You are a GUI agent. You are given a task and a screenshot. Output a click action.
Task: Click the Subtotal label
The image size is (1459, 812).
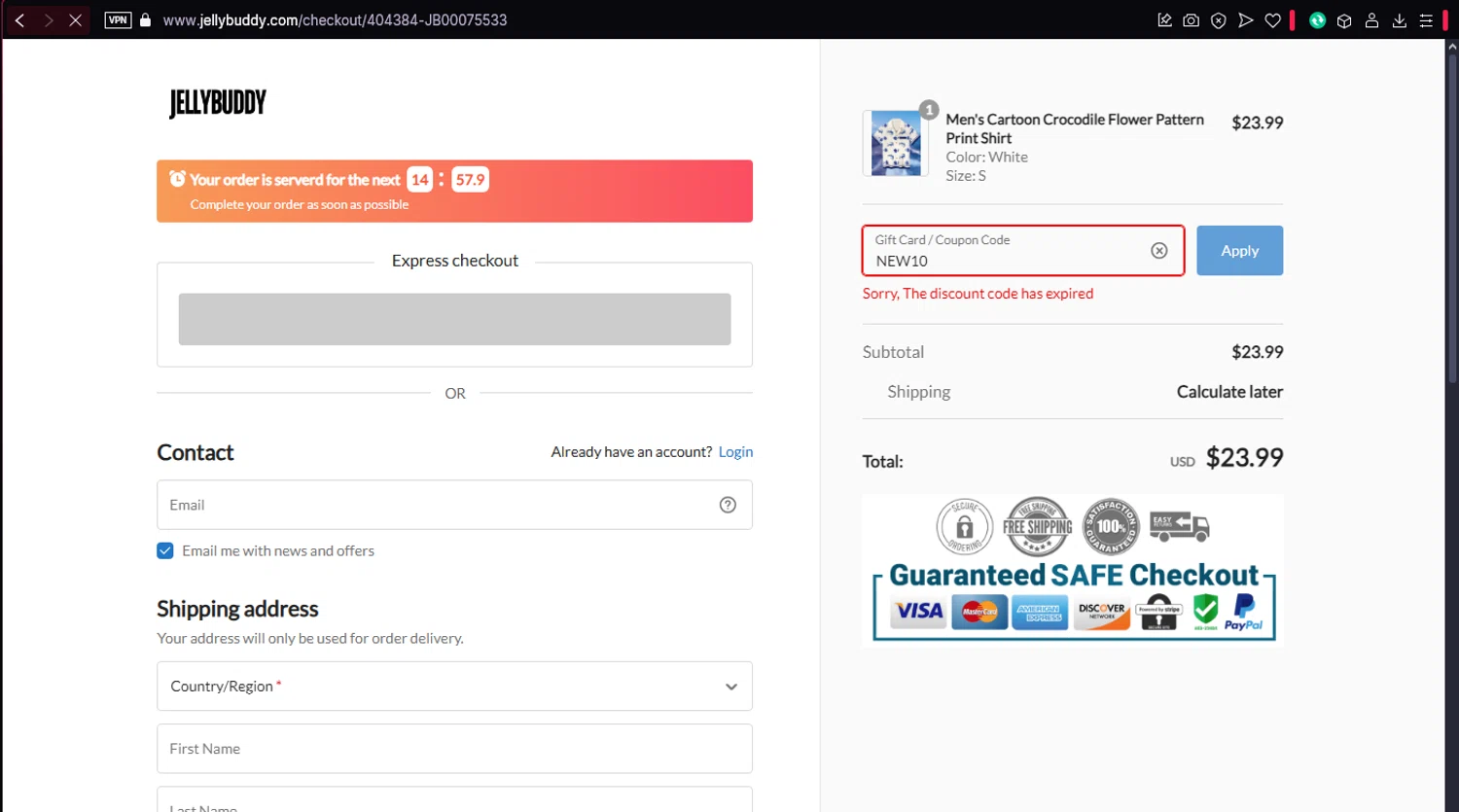pyautogui.click(x=893, y=352)
